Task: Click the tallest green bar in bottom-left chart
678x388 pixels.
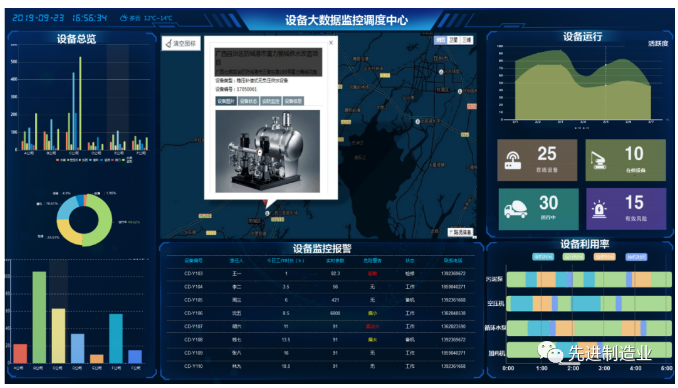Action: pos(39,317)
